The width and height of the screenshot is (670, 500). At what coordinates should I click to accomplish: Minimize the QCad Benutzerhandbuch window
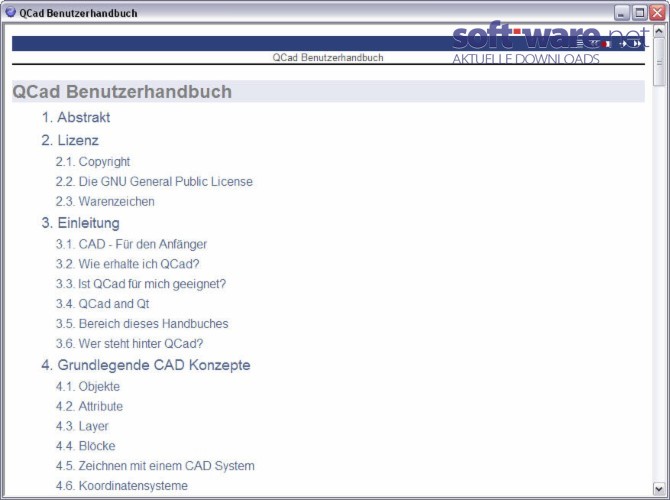tap(622, 13)
